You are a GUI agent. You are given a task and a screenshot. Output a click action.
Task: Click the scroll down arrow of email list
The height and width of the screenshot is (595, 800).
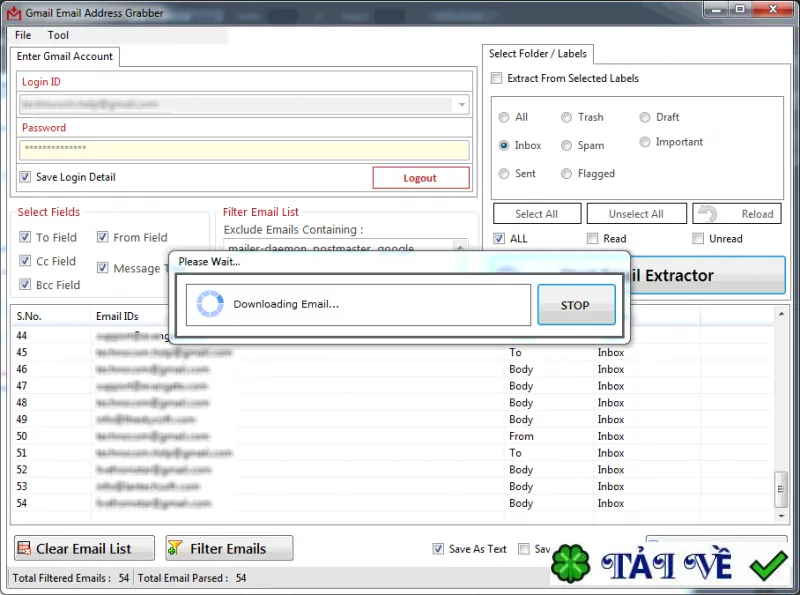[781, 516]
